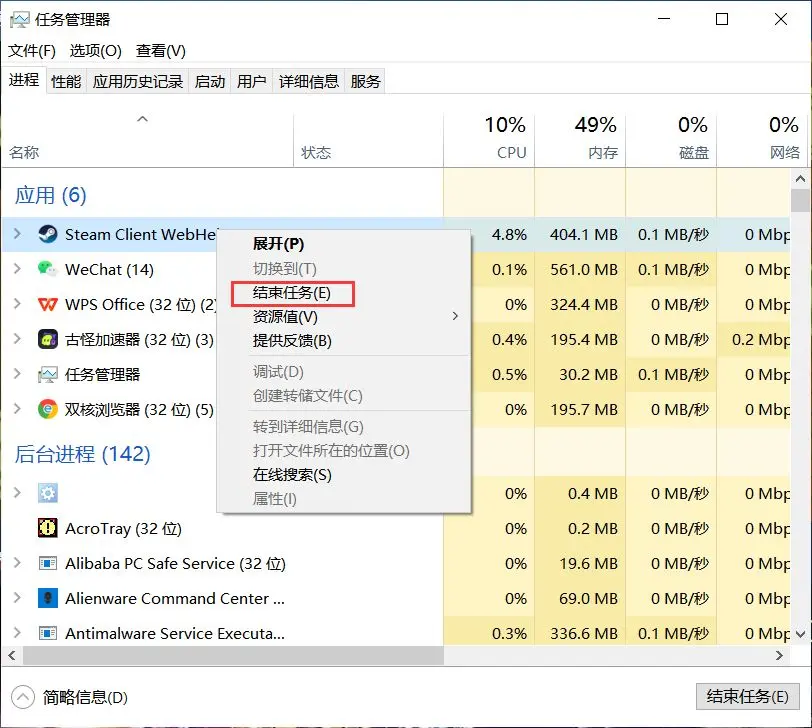Click the AcroTray process icon
This screenshot has height=728, width=812.
[x=47, y=529]
